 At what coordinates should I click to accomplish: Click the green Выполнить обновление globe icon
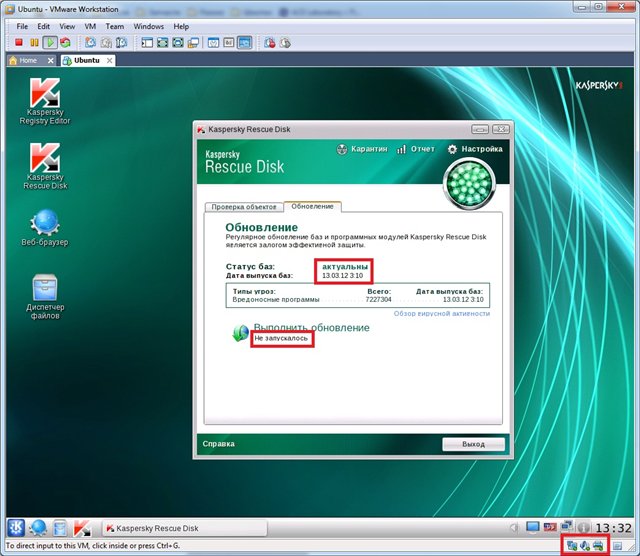click(240, 333)
